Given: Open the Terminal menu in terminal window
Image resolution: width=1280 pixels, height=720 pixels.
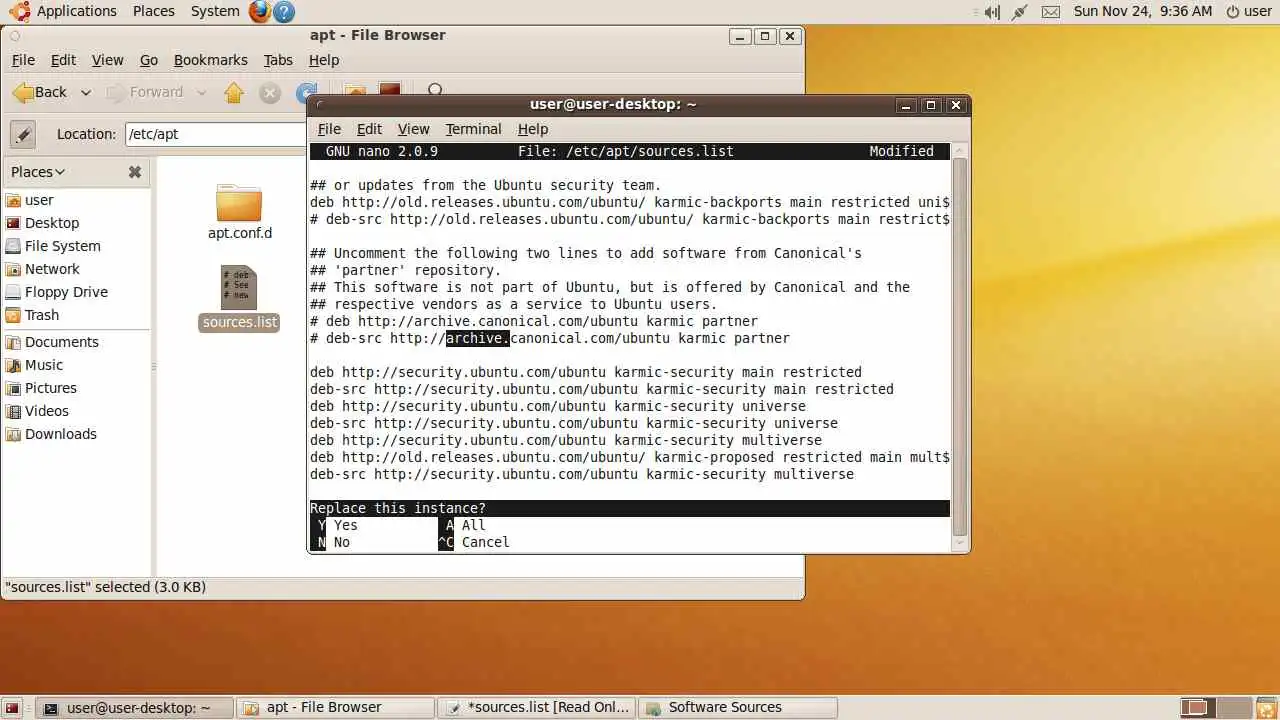Looking at the screenshot, I should pos(474,129).
